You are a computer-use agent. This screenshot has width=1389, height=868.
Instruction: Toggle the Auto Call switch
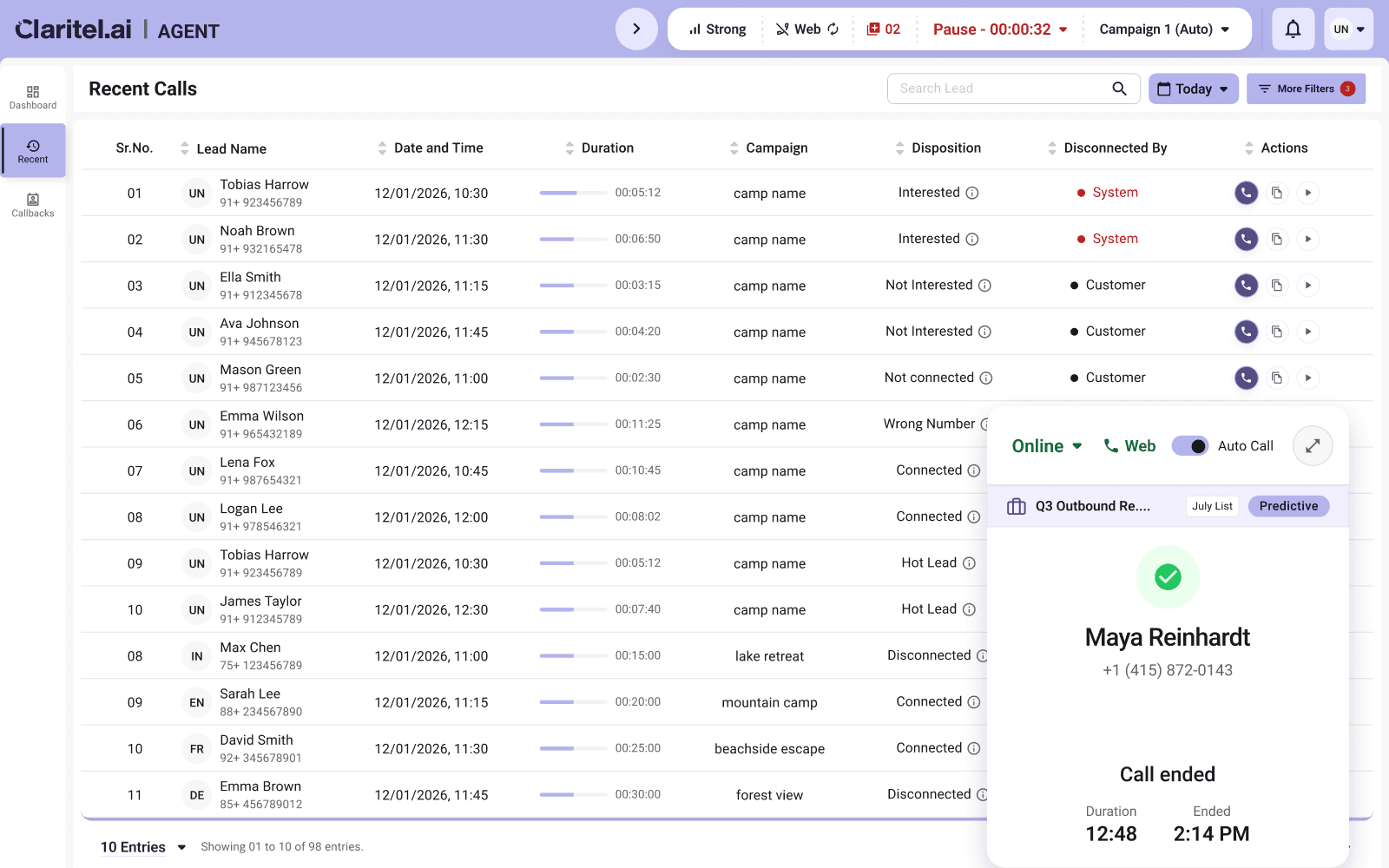(1189, 446)
